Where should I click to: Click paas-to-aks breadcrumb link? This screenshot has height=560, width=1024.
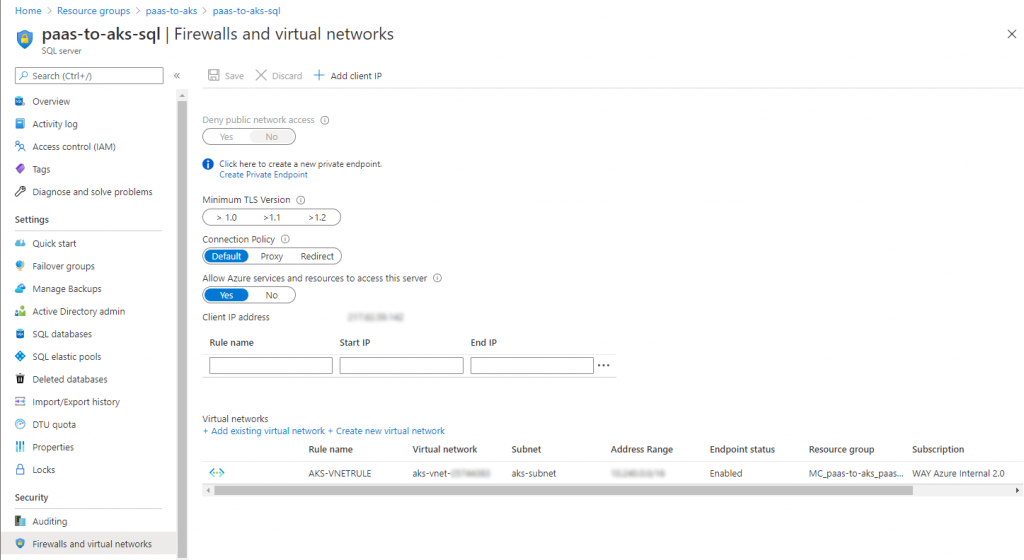(x=171, y=10)
